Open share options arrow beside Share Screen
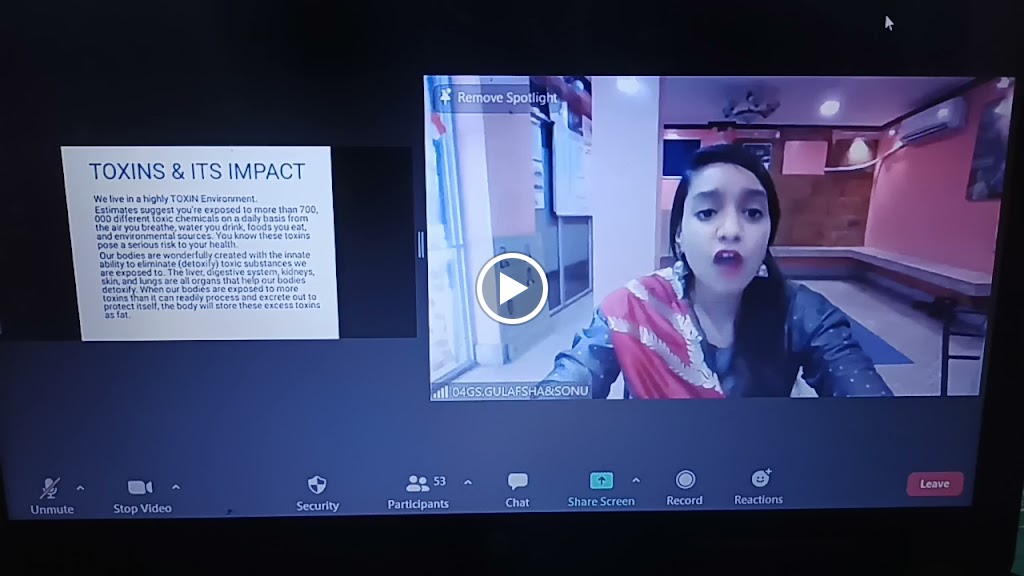1024x576 pixels. [x=636, y=481]
